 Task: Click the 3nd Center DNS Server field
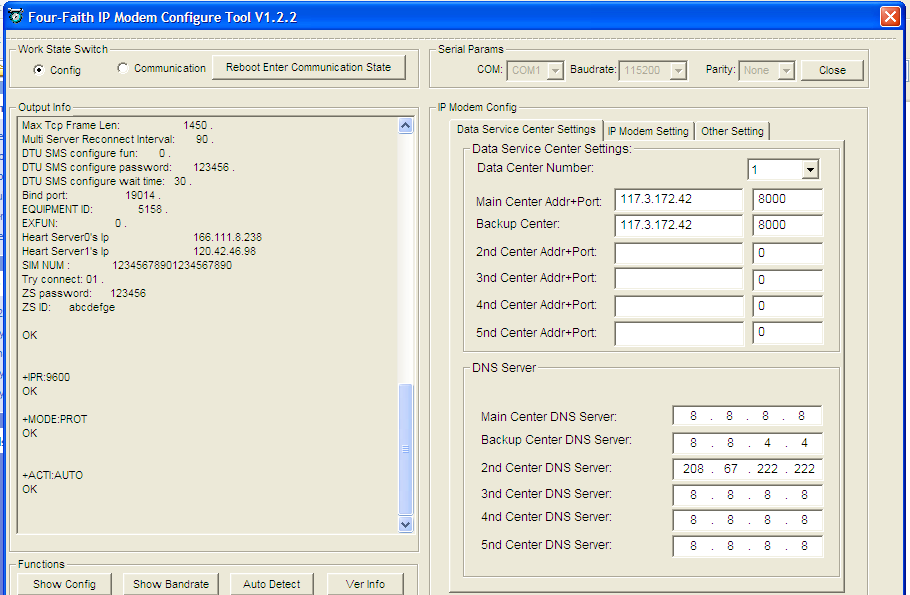748,495
